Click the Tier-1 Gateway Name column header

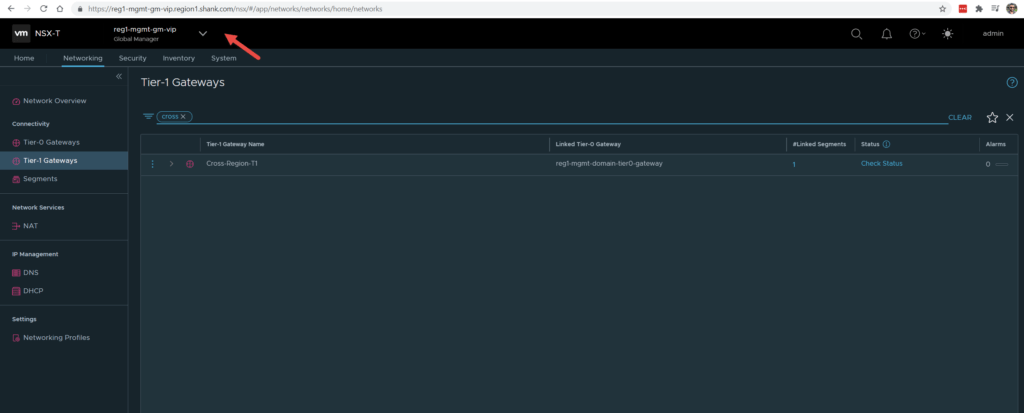[235, 144]
